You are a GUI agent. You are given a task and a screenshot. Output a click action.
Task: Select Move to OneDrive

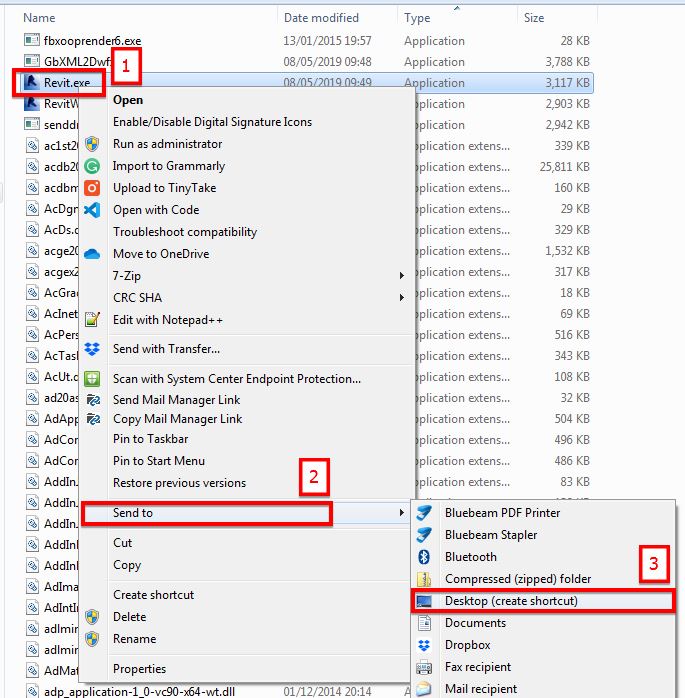(x=161, y=254)
